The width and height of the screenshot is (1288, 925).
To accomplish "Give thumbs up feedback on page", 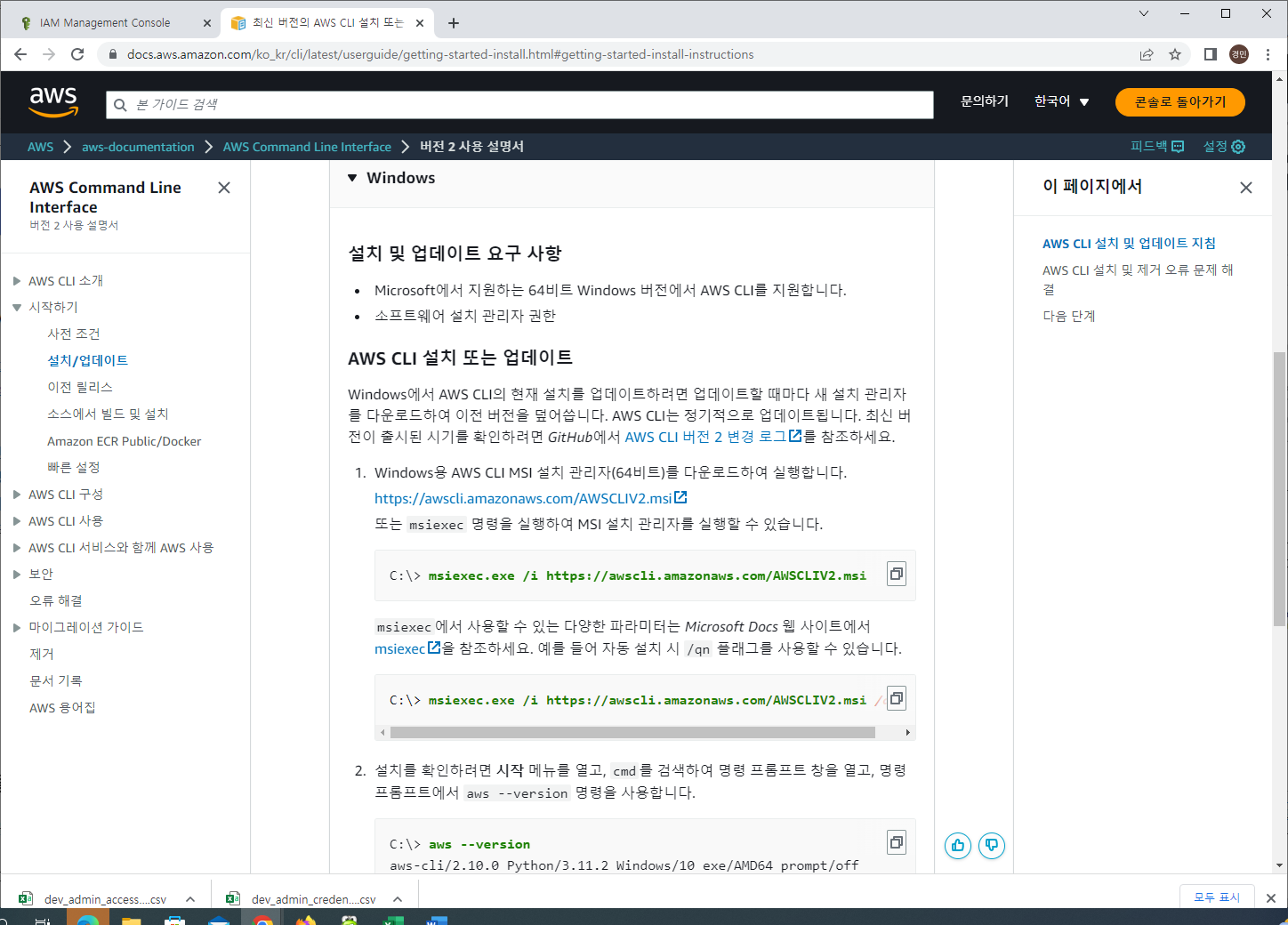I will (958, 845).
